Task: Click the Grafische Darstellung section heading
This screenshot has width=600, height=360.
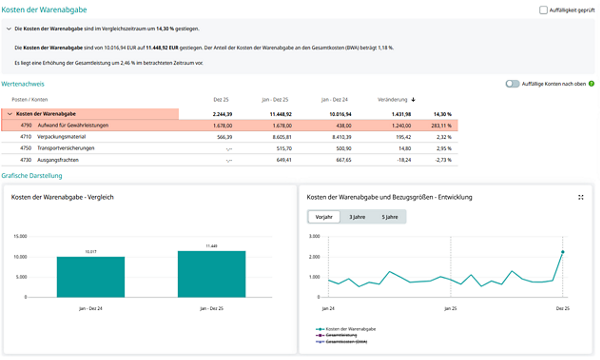Action: [32, 176]
